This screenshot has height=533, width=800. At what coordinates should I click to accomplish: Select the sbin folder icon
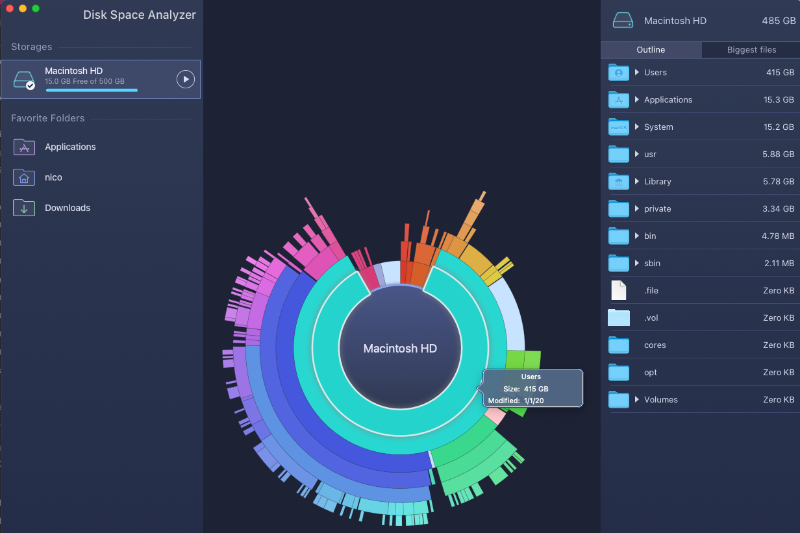618,263
